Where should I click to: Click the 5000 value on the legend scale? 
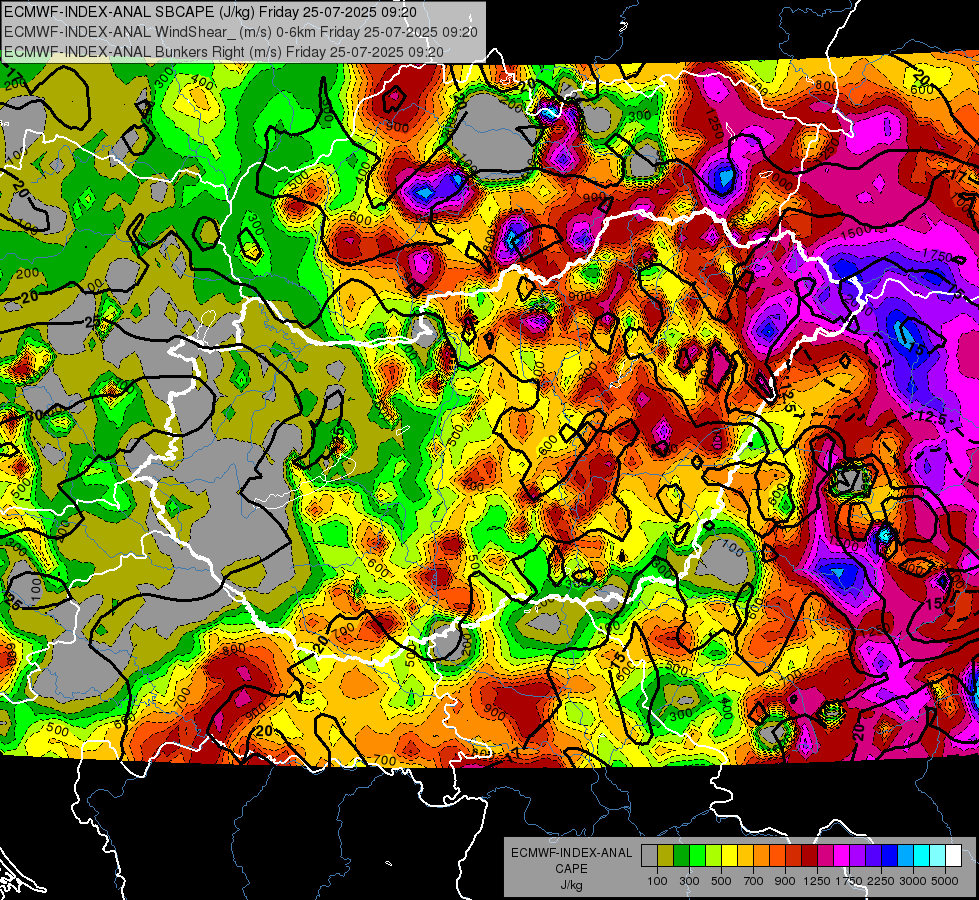[x=945, y=881]
